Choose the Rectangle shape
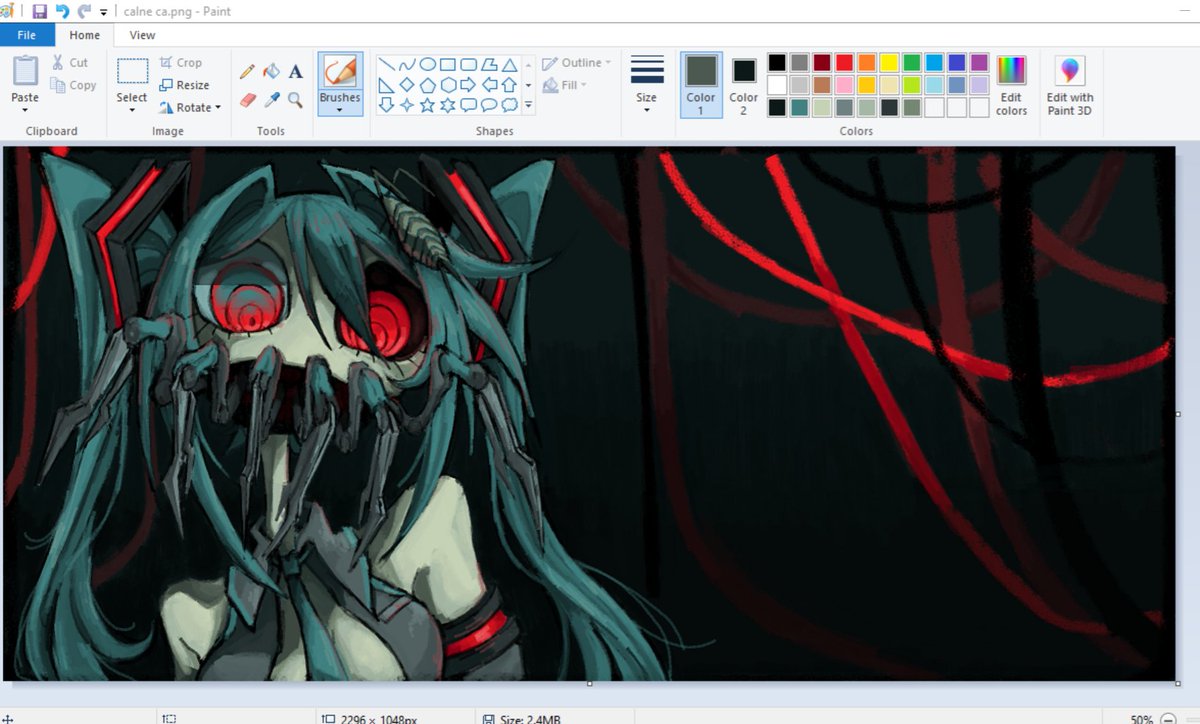Screen dimensions: 1200x724 [448, 65]
